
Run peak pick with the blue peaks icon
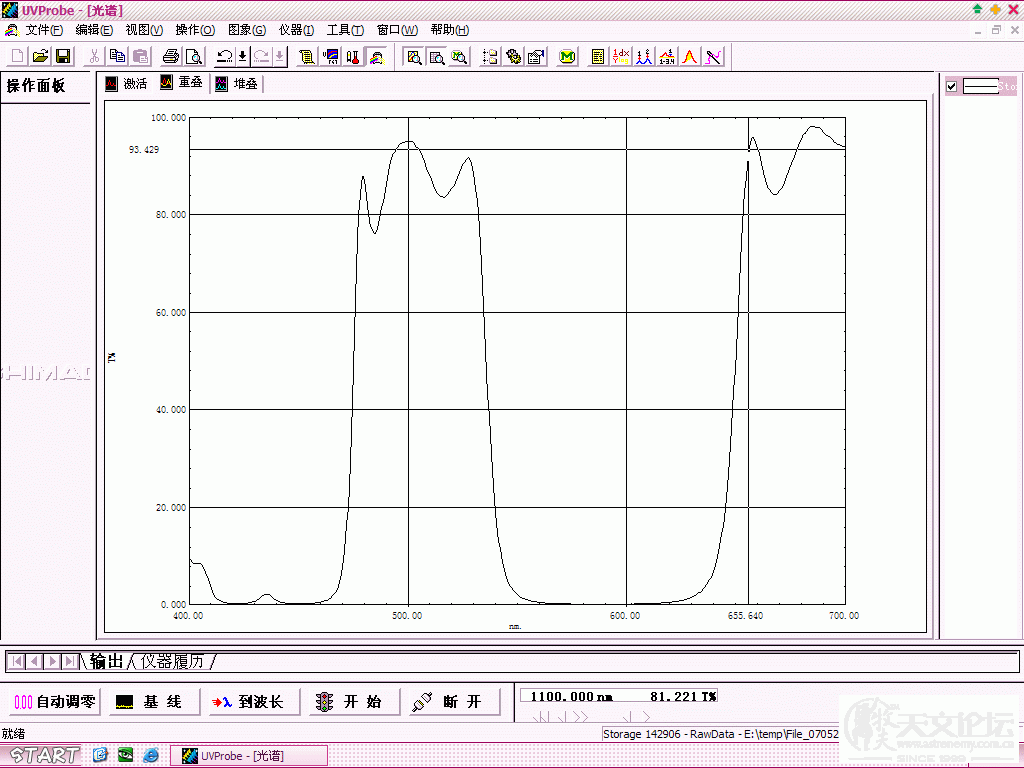tap(644, 56)
